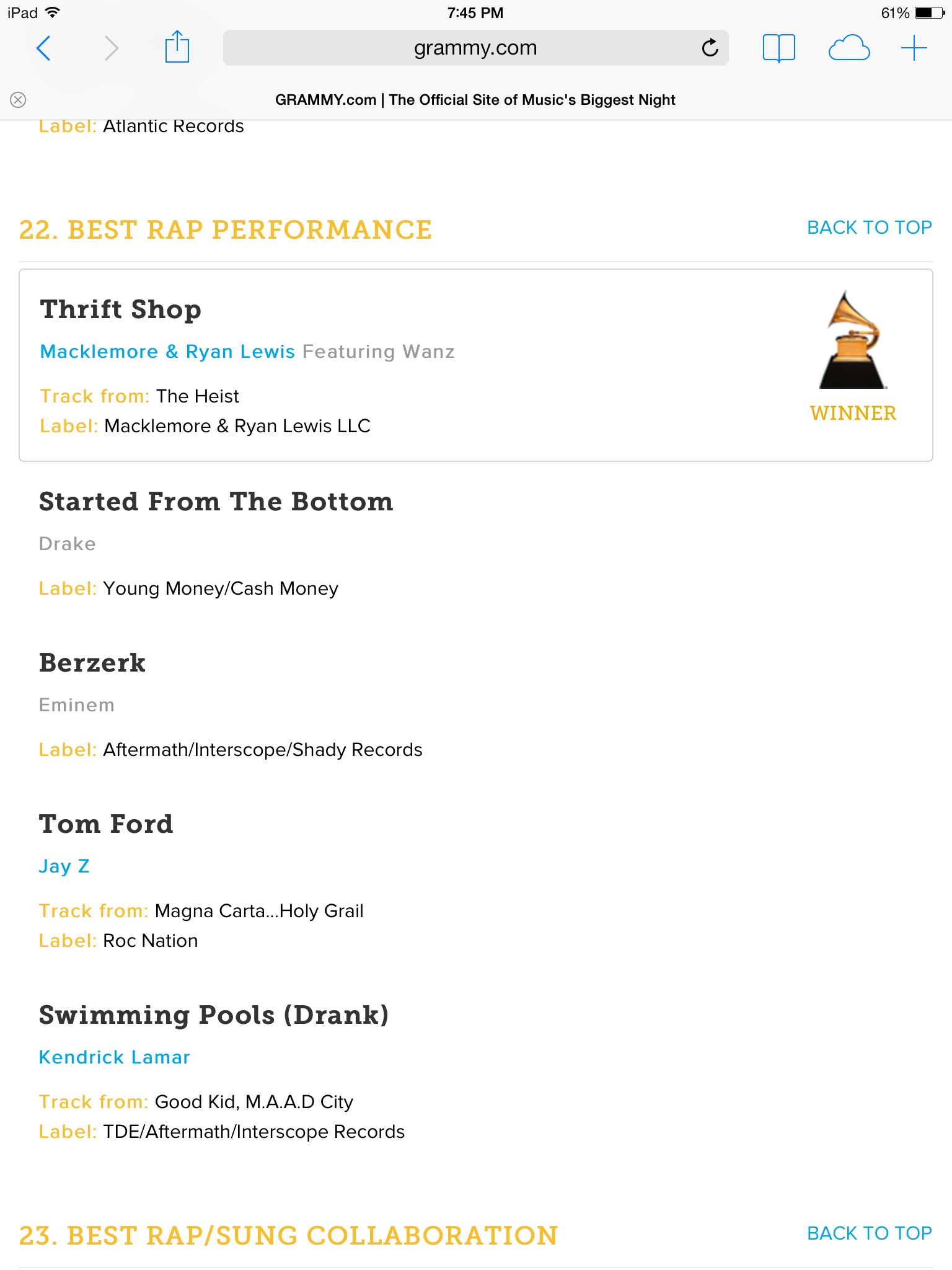Tap the Safari forward arrow

(x=111, y=48)
